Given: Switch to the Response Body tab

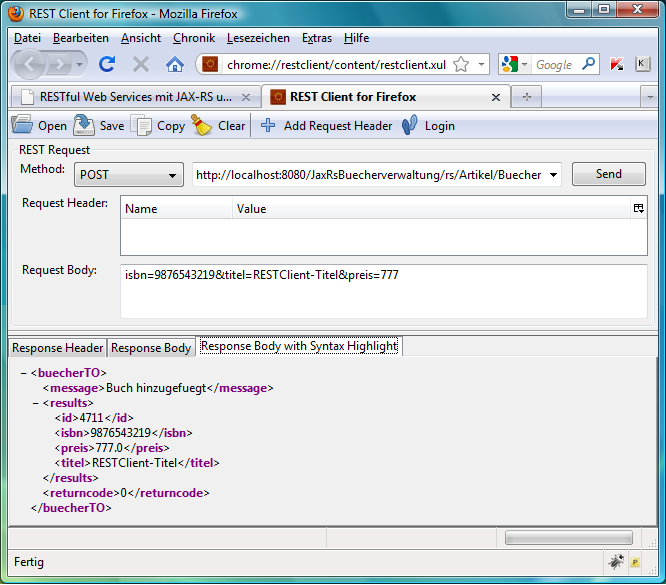Looking at the screenshot, I should 151,348.
